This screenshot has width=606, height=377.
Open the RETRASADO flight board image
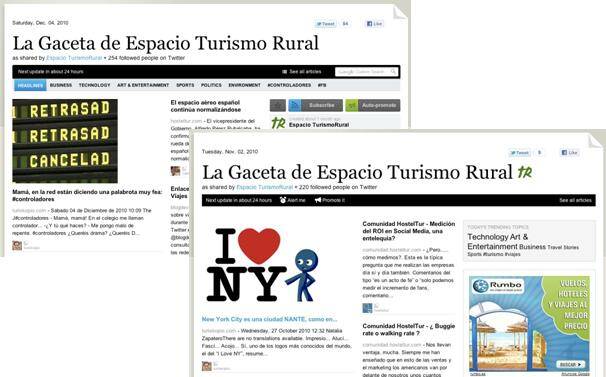[65, 141]
